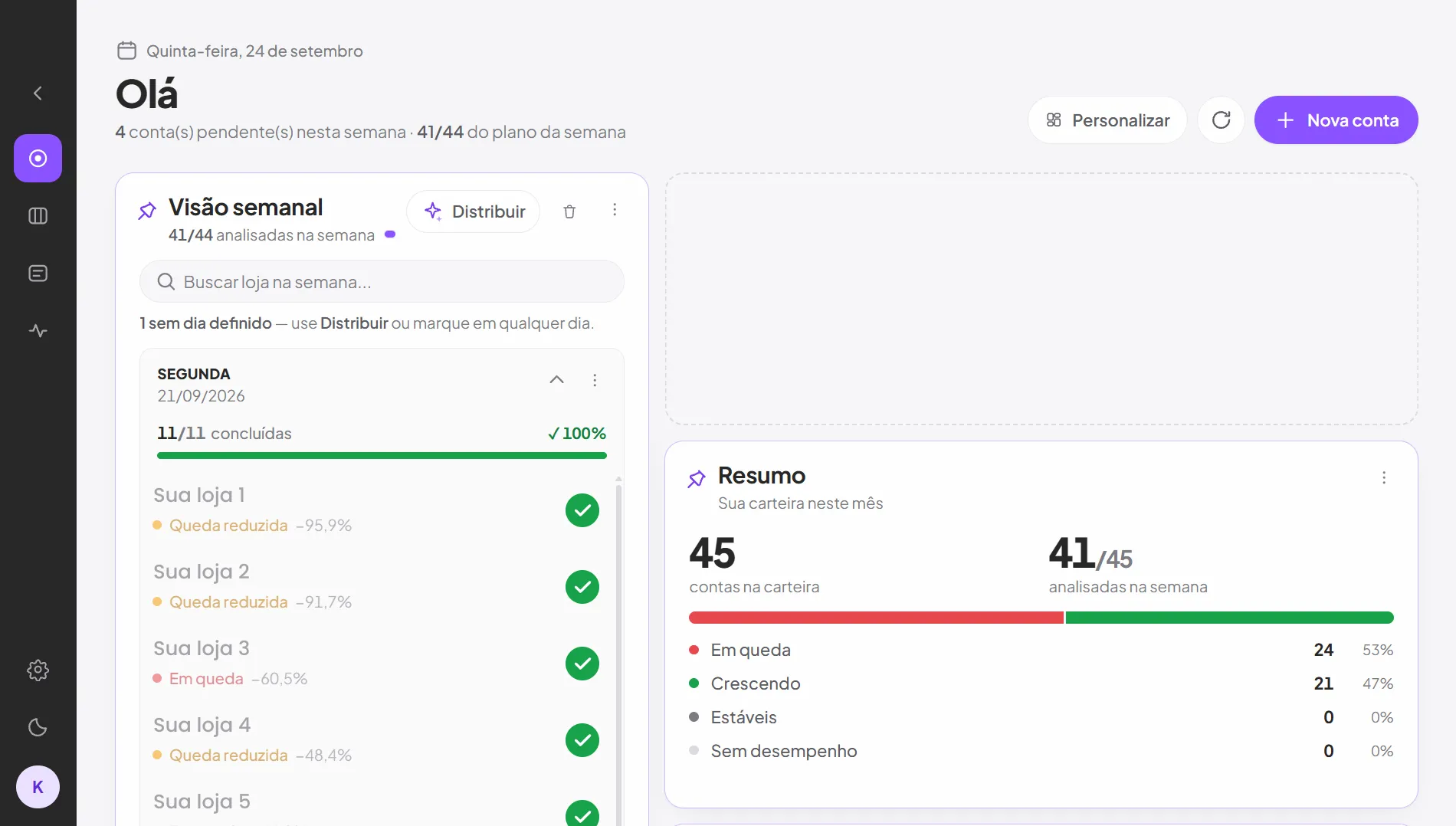The height and width of the screenshot is (826, 1456).
Task: Focus the Buscar loja na semana search field
Action: click(382, 282)
